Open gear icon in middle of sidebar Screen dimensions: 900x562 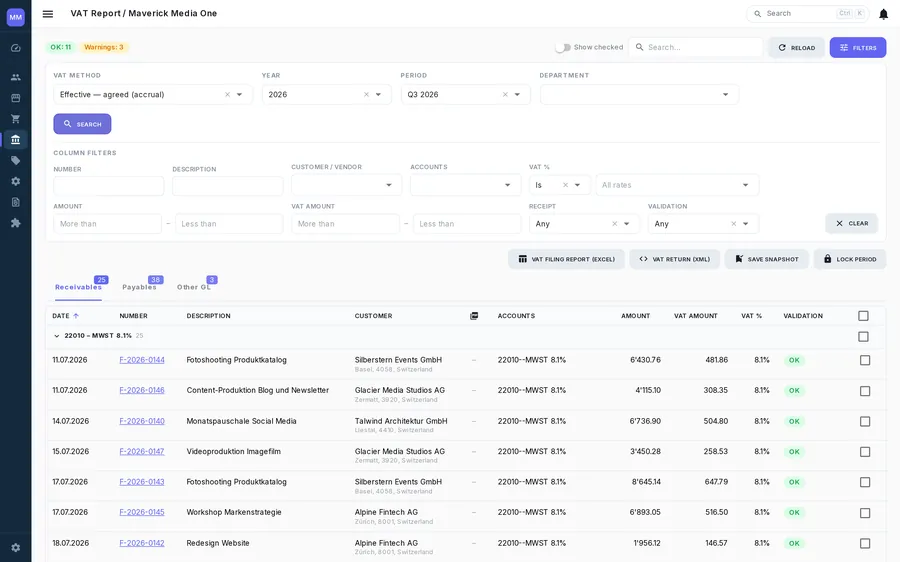coord(15,181)
